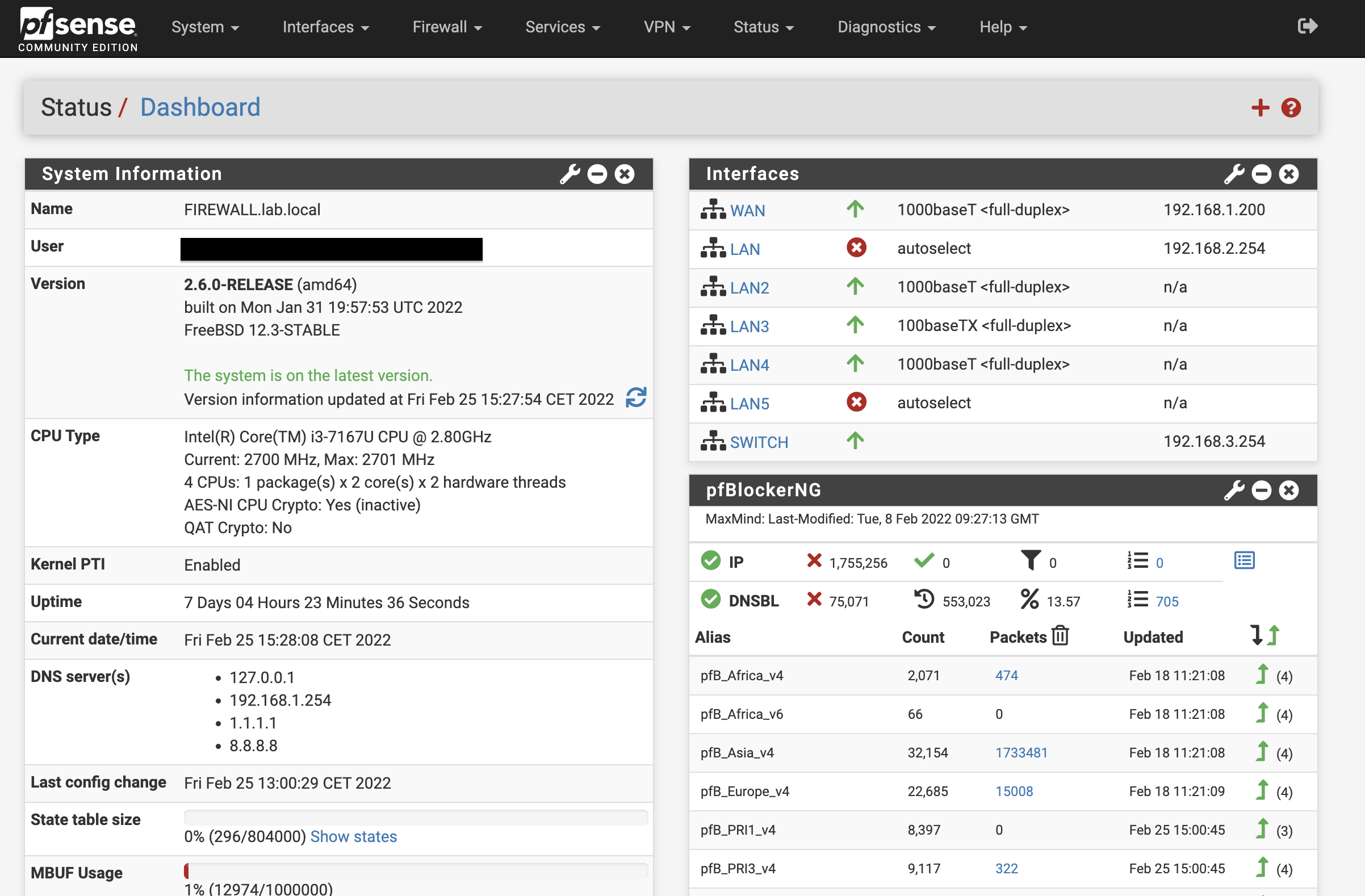
Task: Click the MBUF Usage progress bar
Action: click(416, 870)
